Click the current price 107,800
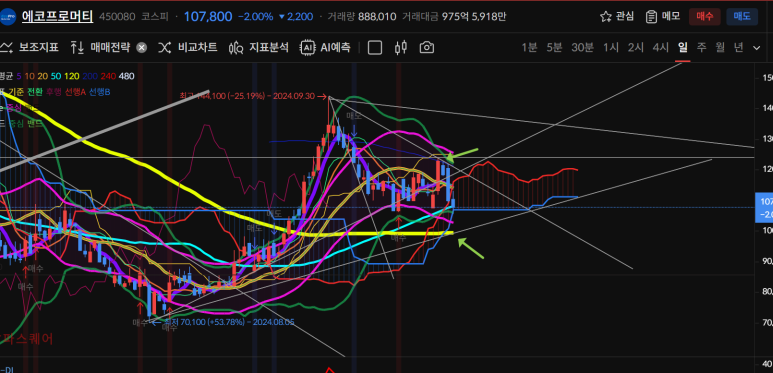This screenshot has width=773, height=373. click(x=208, y=17)
